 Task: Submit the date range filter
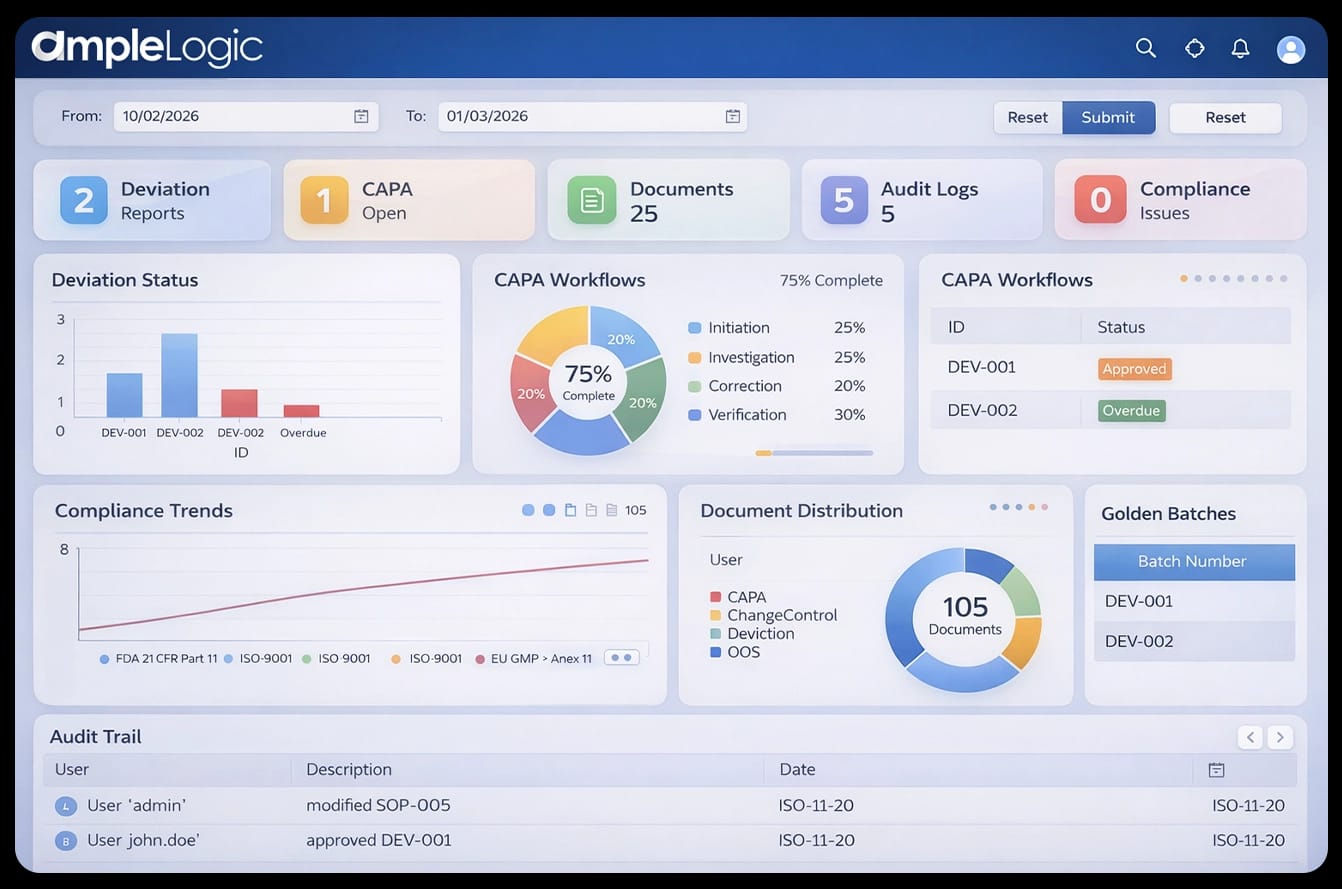[x=1108, y=117]
